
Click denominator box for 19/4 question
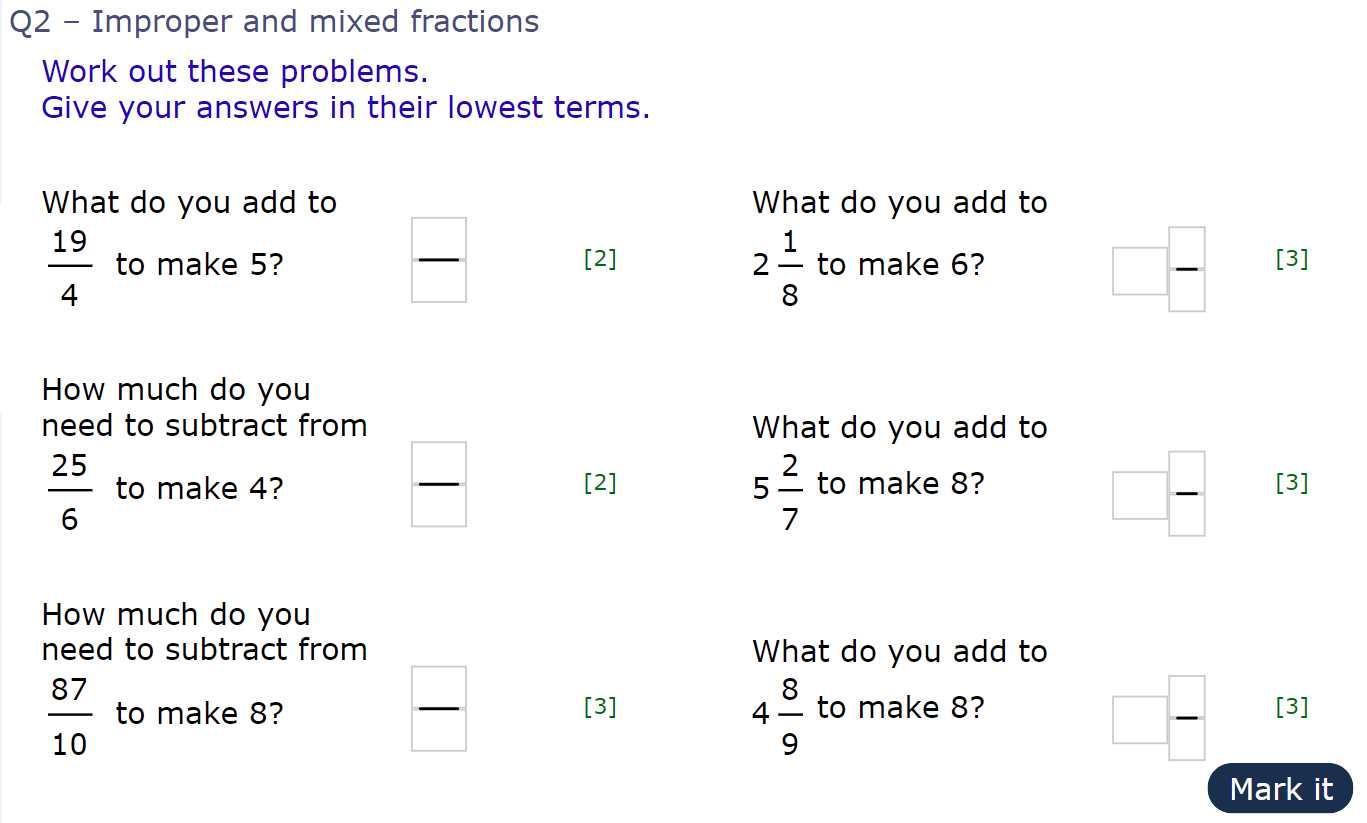[x=439, y=282]
